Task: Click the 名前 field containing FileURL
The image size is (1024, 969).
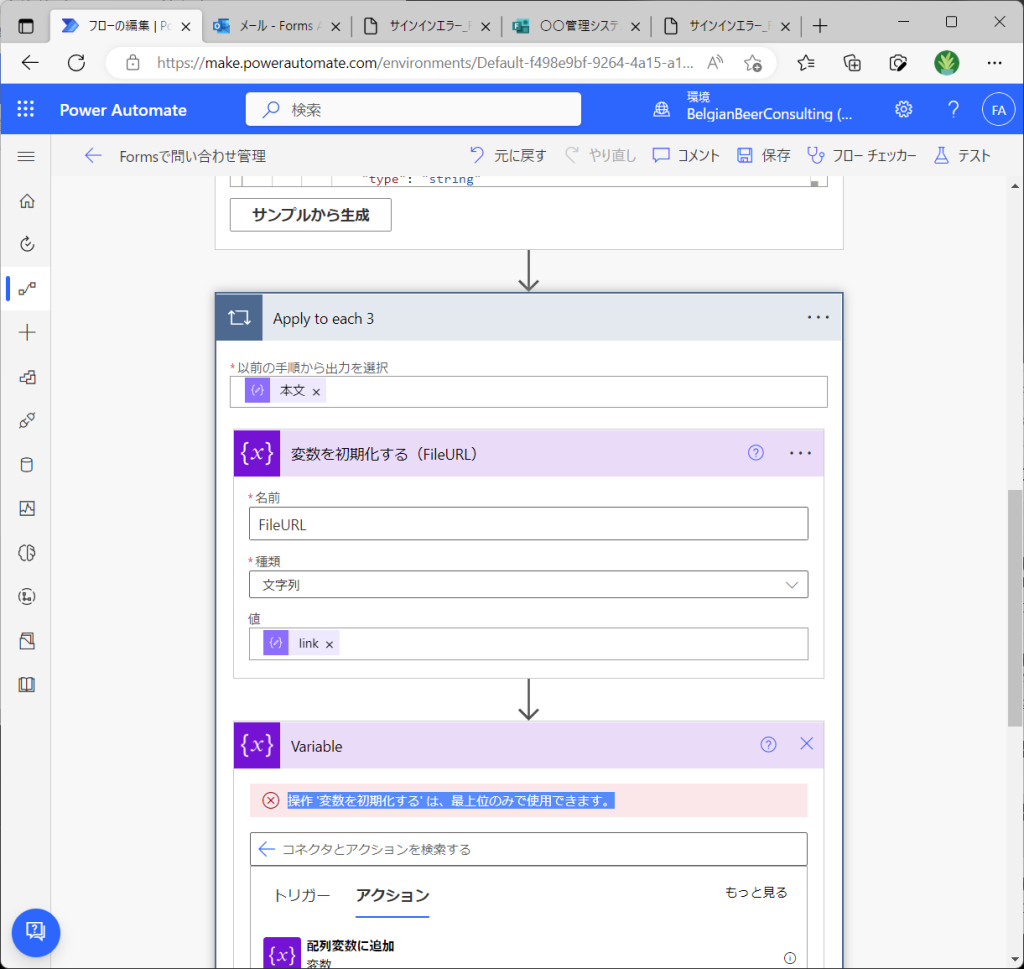Action: pos(528,524)
